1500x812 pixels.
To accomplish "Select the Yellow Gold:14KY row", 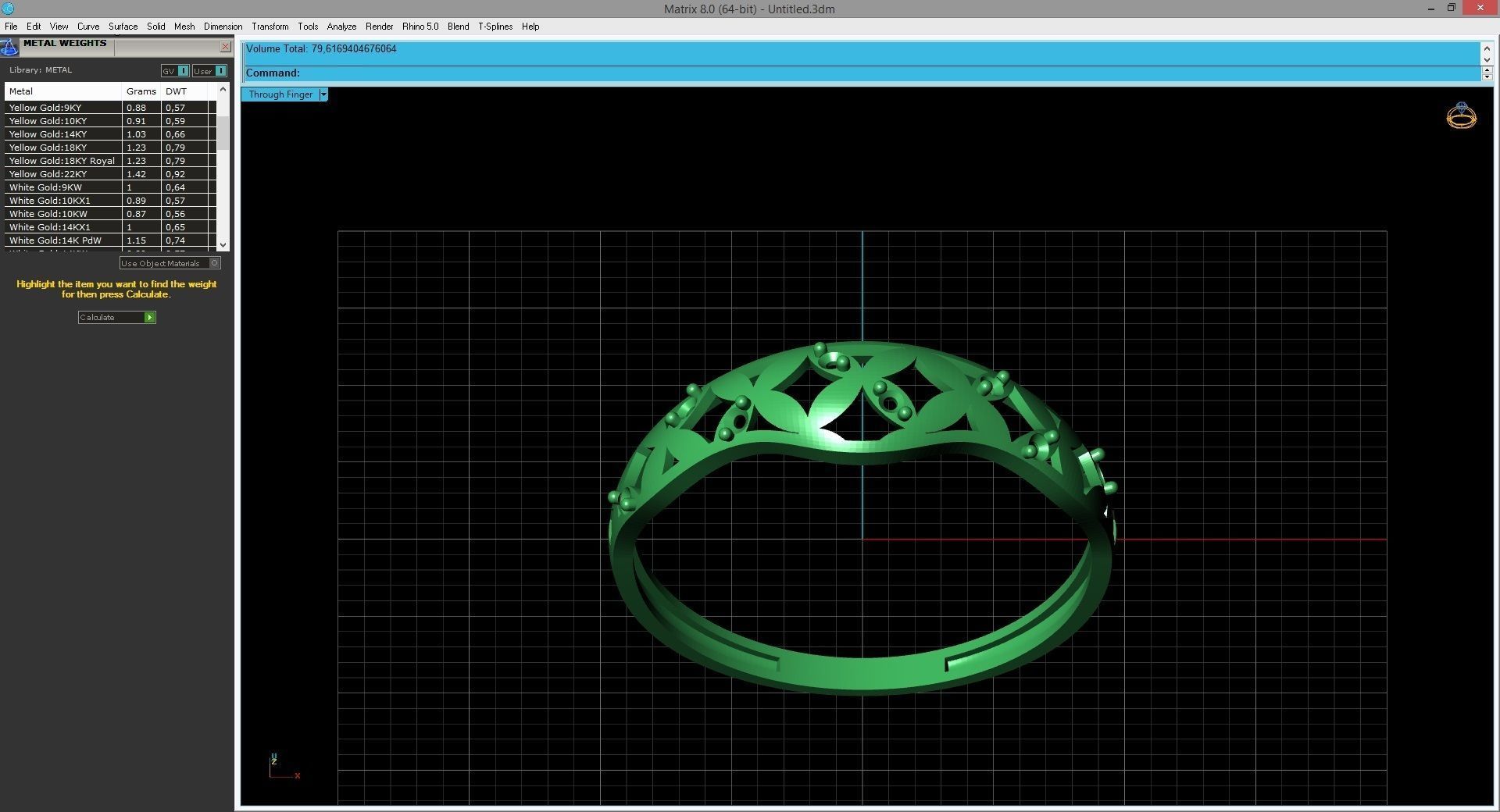I will click(110, 134).
